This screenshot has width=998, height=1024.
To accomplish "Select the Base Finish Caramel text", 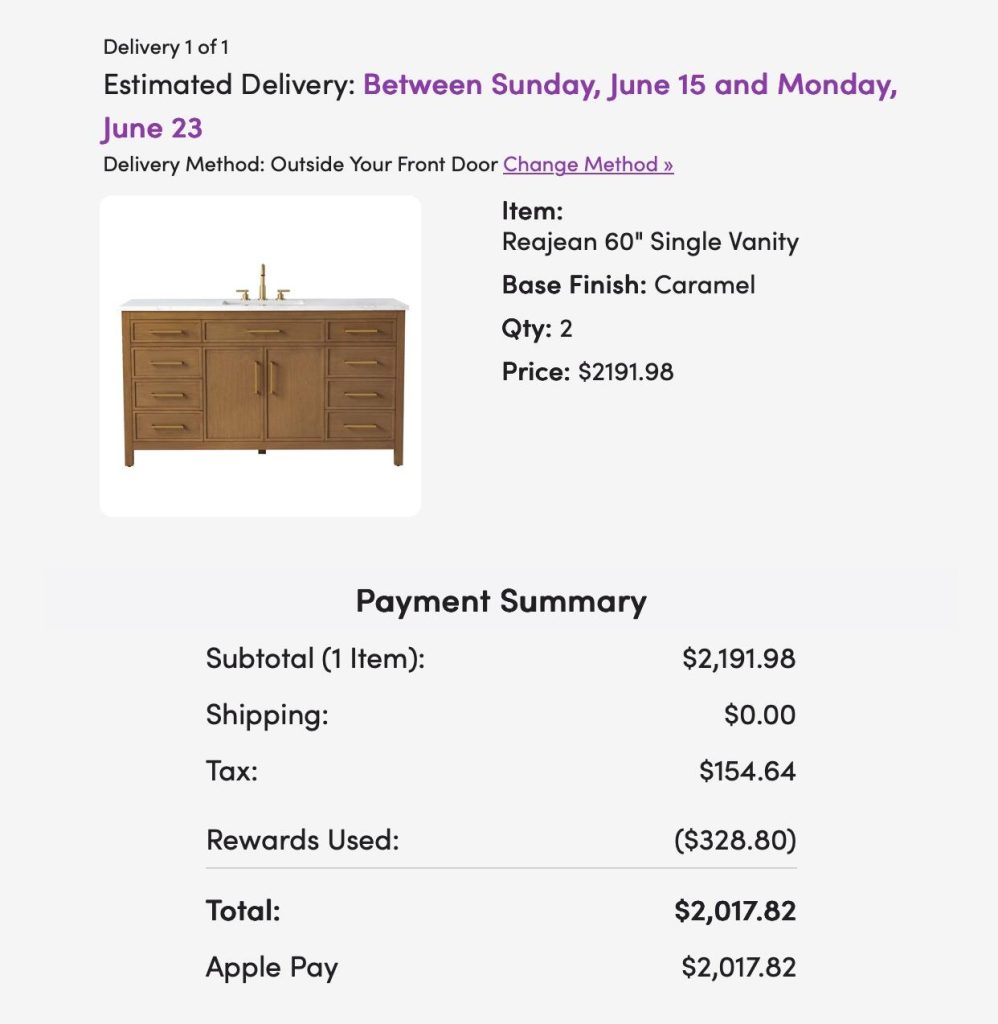I will [x=628, y=285].
